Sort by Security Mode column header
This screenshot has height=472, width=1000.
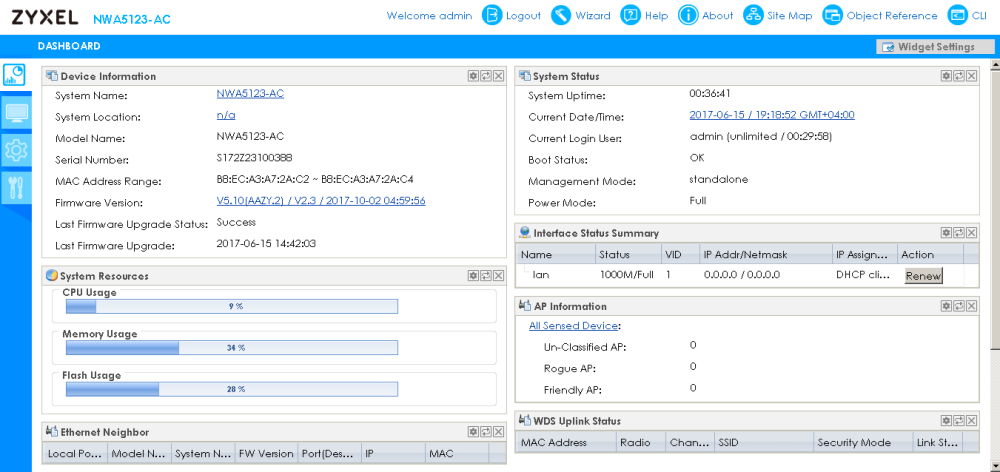pyautogui.click(x=863, y=442)
